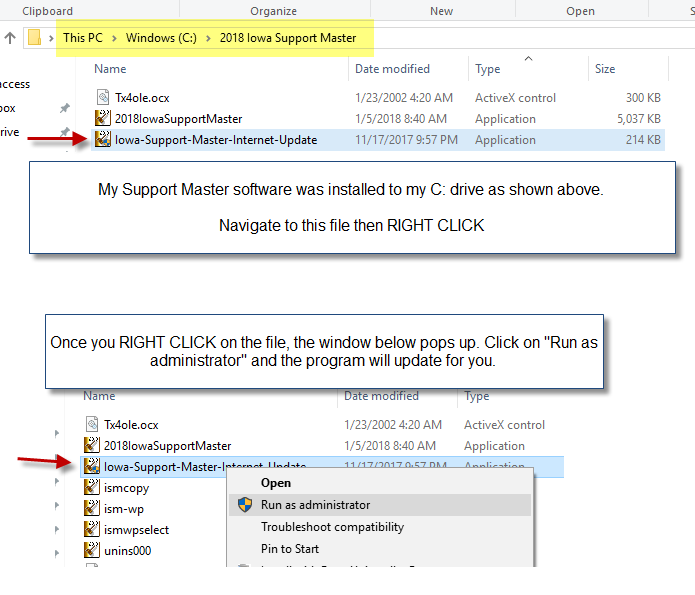Click 2018IowaSupportMaster application icon in upper list
The height and width of the screenshot is (595, 695).
103,118
